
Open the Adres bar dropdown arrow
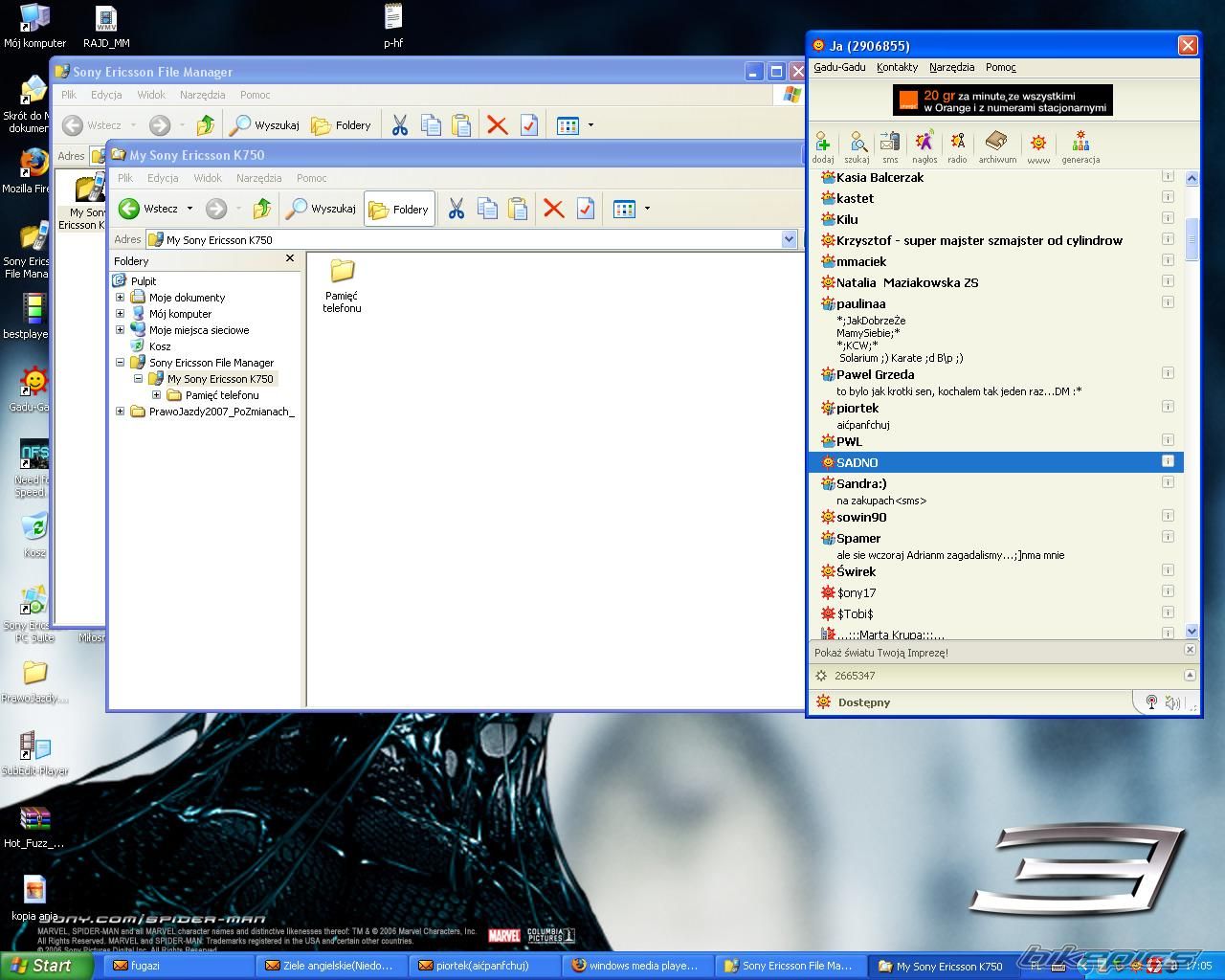pos(789,239)
